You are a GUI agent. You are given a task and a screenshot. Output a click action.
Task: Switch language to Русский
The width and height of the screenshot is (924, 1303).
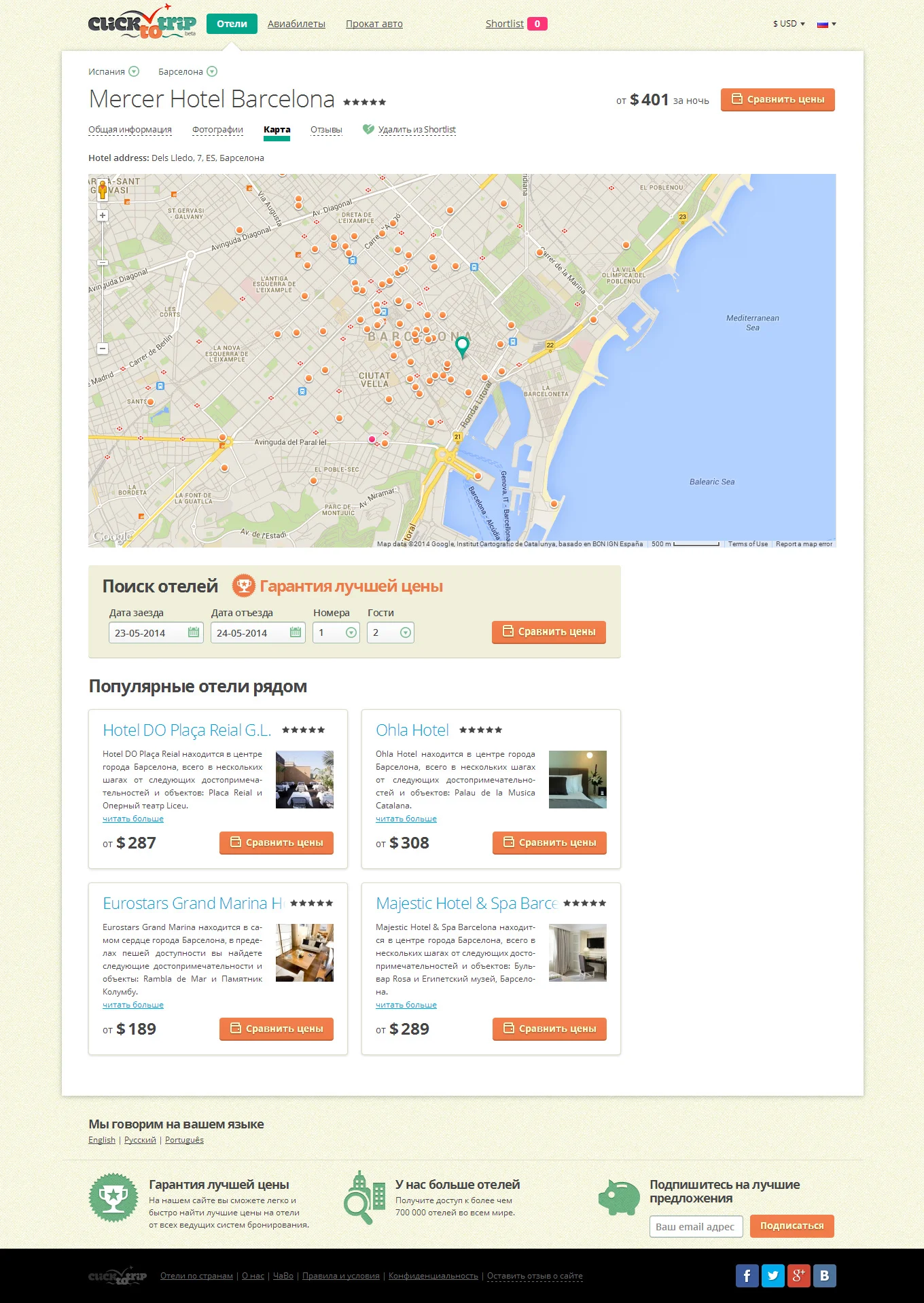click(140, 1140)
